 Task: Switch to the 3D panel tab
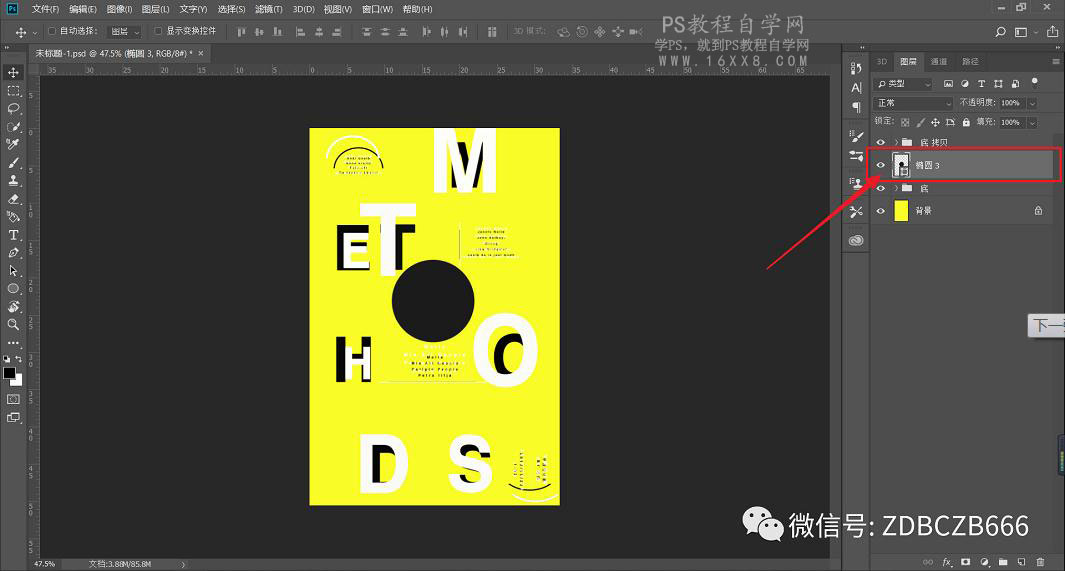(x=882, y=62)
